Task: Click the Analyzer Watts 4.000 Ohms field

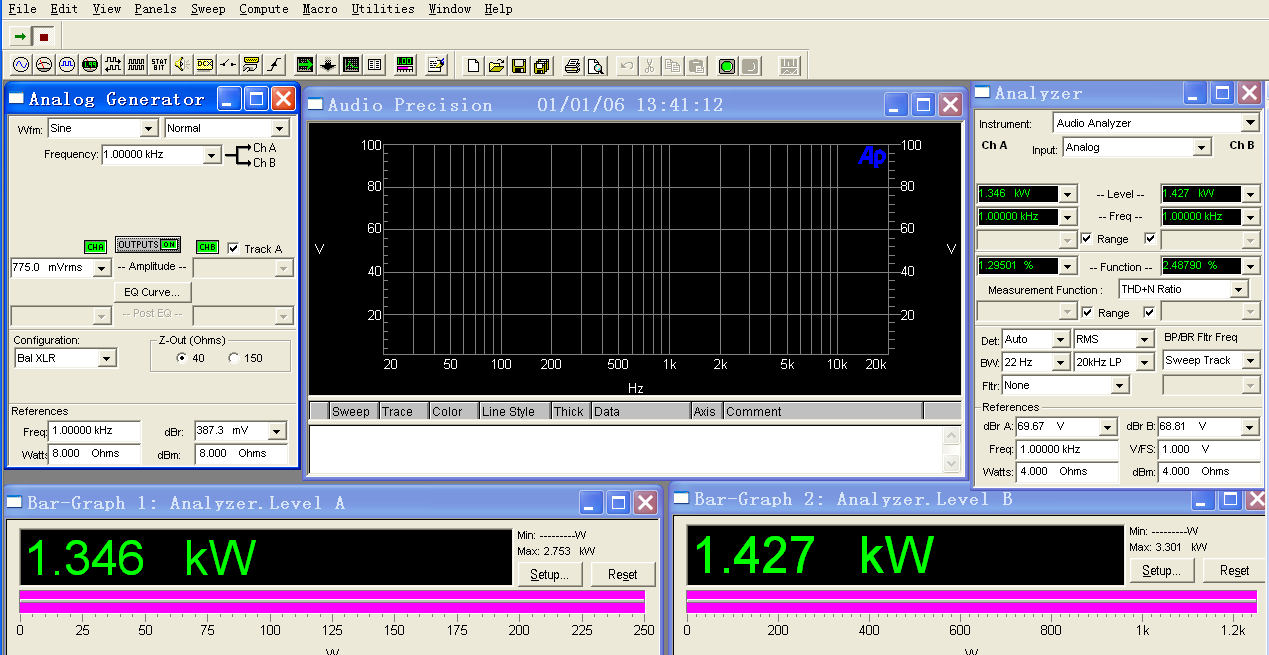Action: [1066, 471]
